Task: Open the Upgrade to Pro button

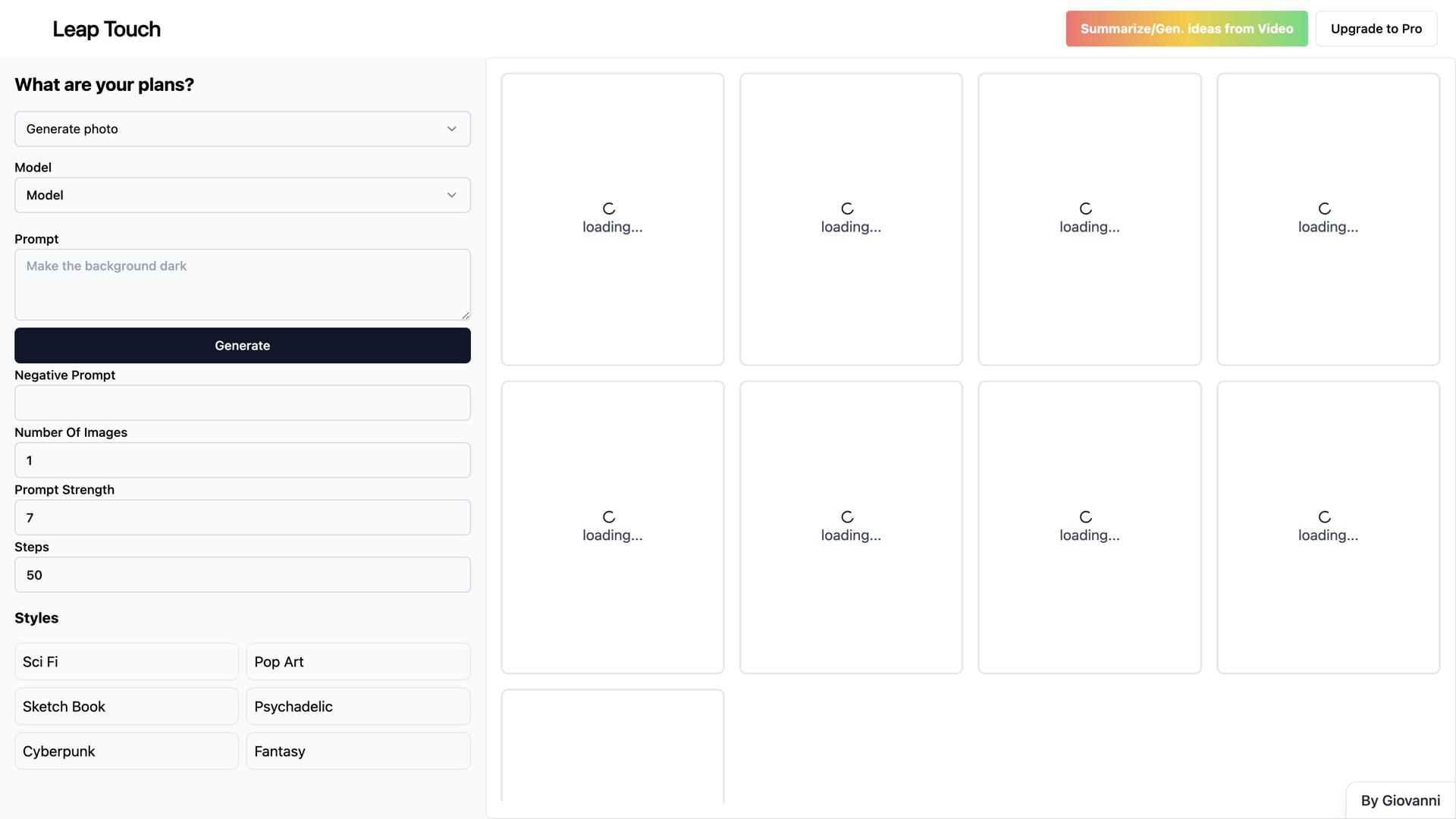Action: [1376, 29]
